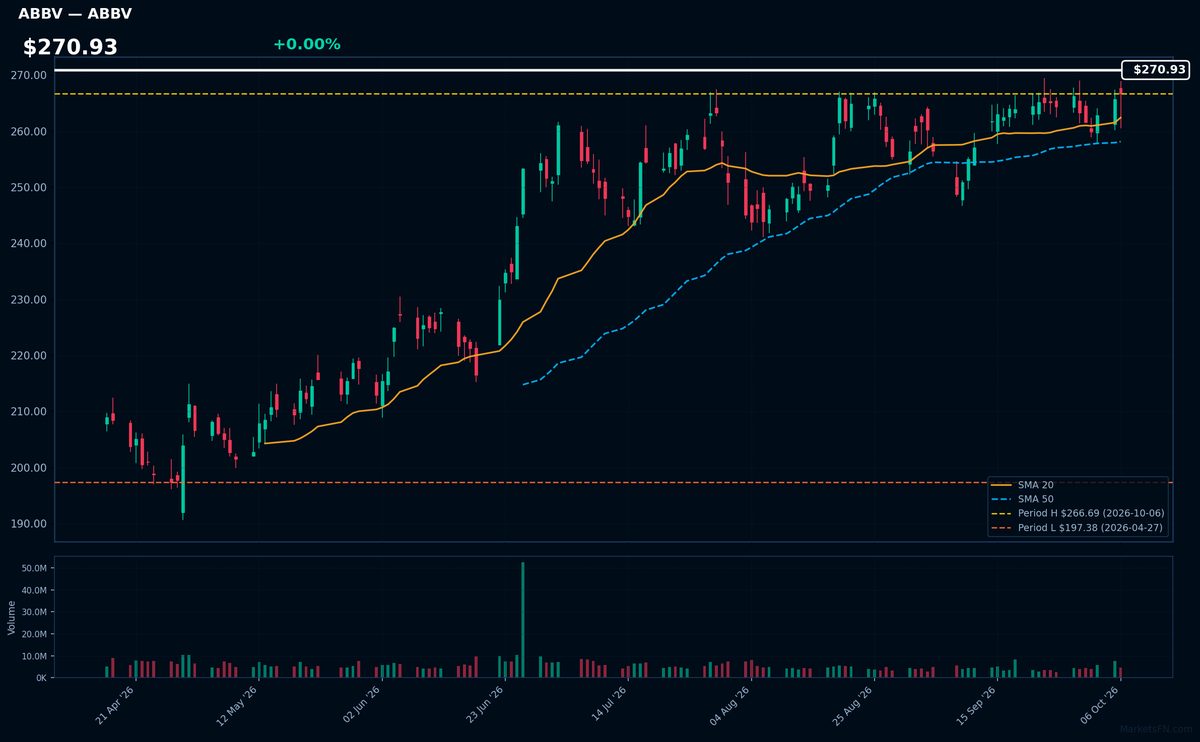Click the ABBV — ABBV chart title

point(75,14)
